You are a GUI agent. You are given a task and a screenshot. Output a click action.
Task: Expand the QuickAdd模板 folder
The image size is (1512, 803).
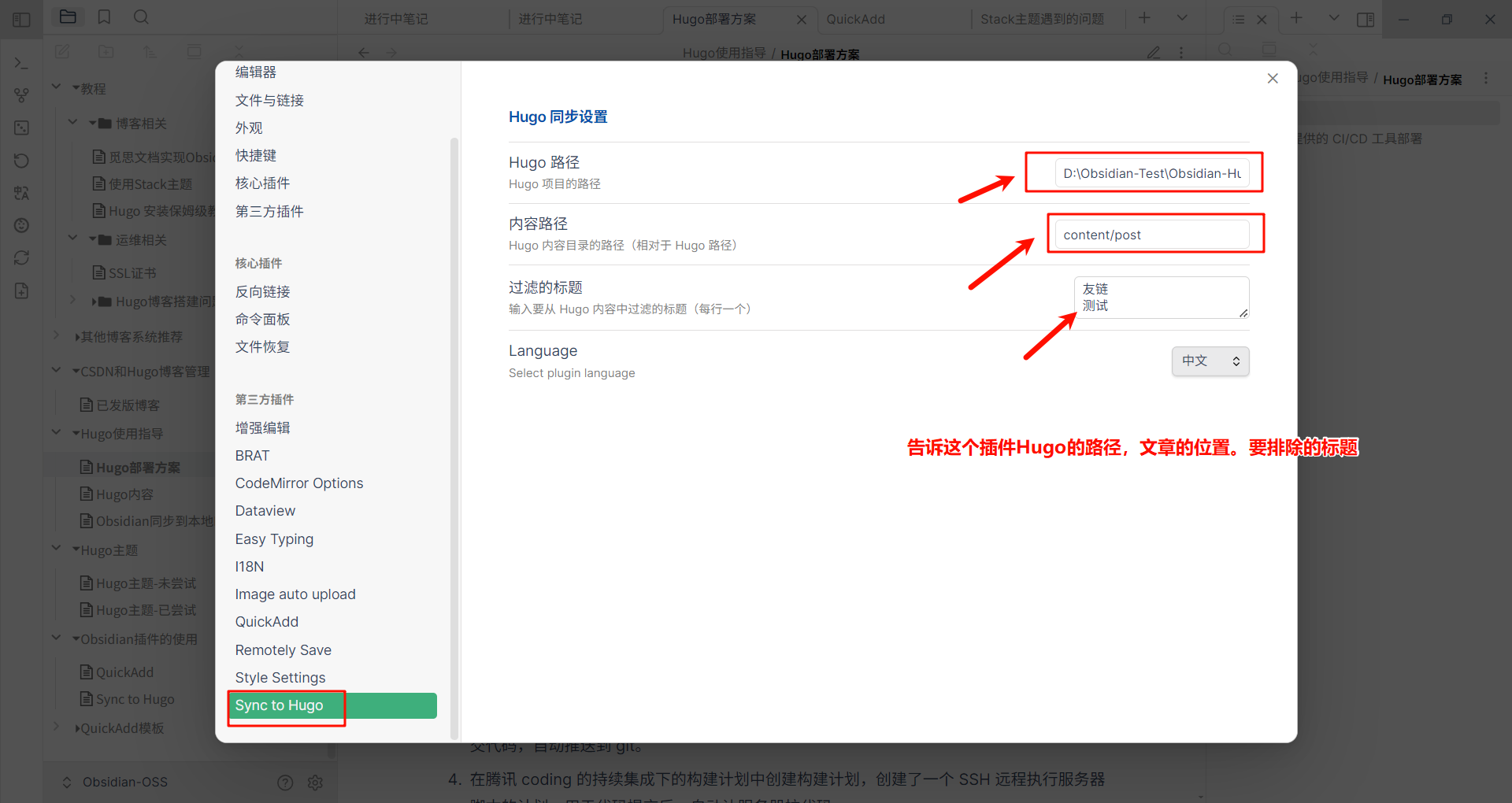click(x=57, y=727)
